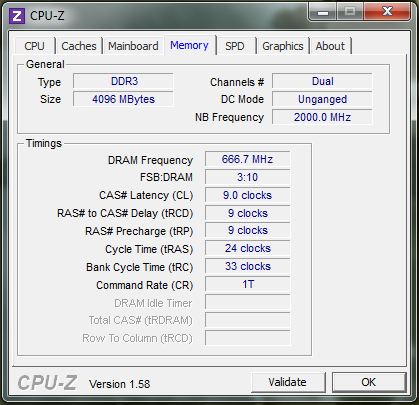Click the NB Frequency value 2000.0 MHz

pyautogui.click(x=322, y=117)
